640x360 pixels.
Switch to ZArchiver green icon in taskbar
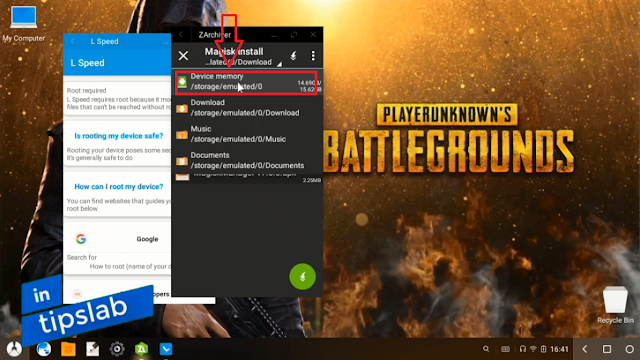click(141, 349)
